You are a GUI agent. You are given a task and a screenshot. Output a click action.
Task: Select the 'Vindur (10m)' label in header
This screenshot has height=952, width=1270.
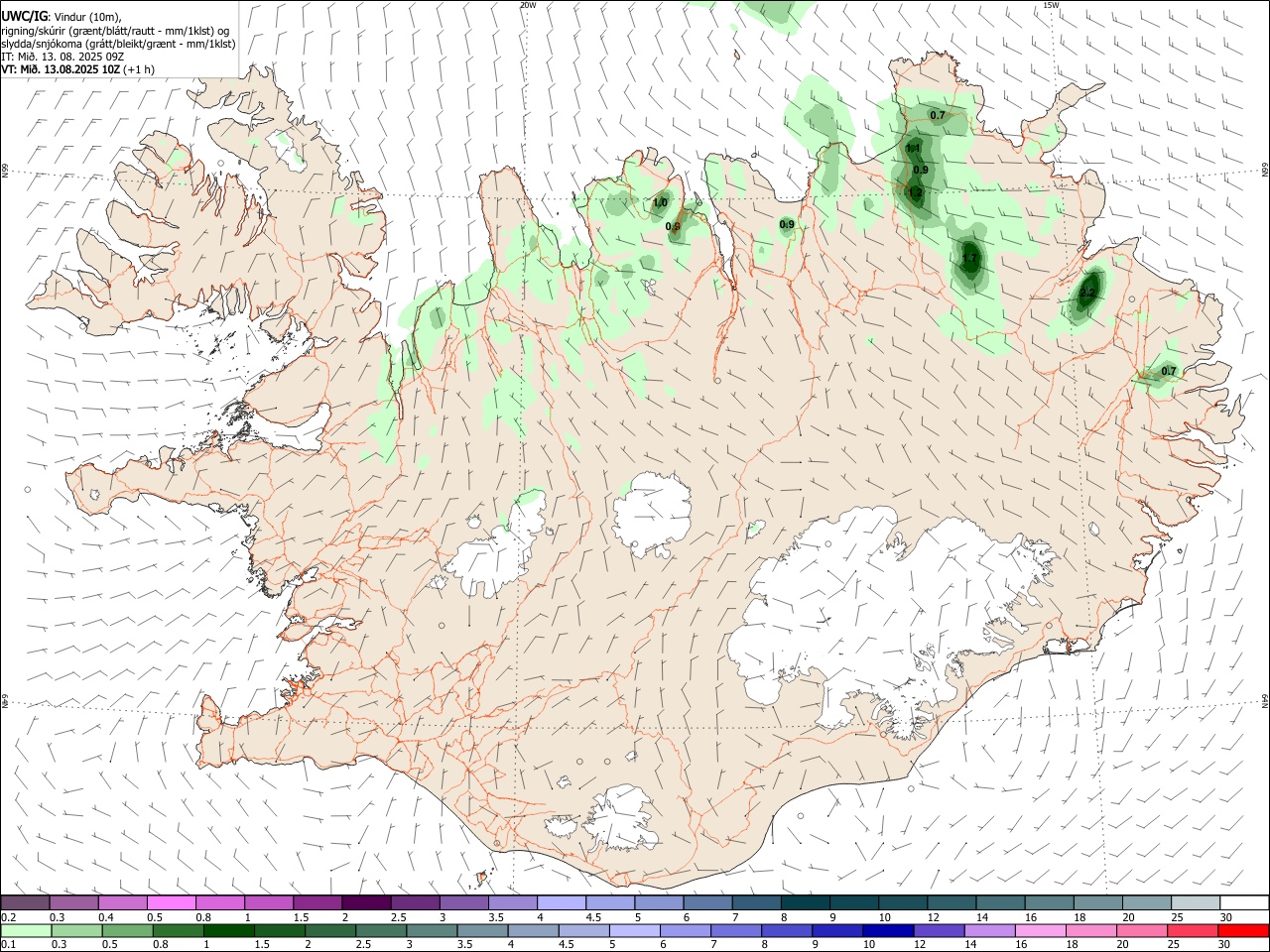88,17
